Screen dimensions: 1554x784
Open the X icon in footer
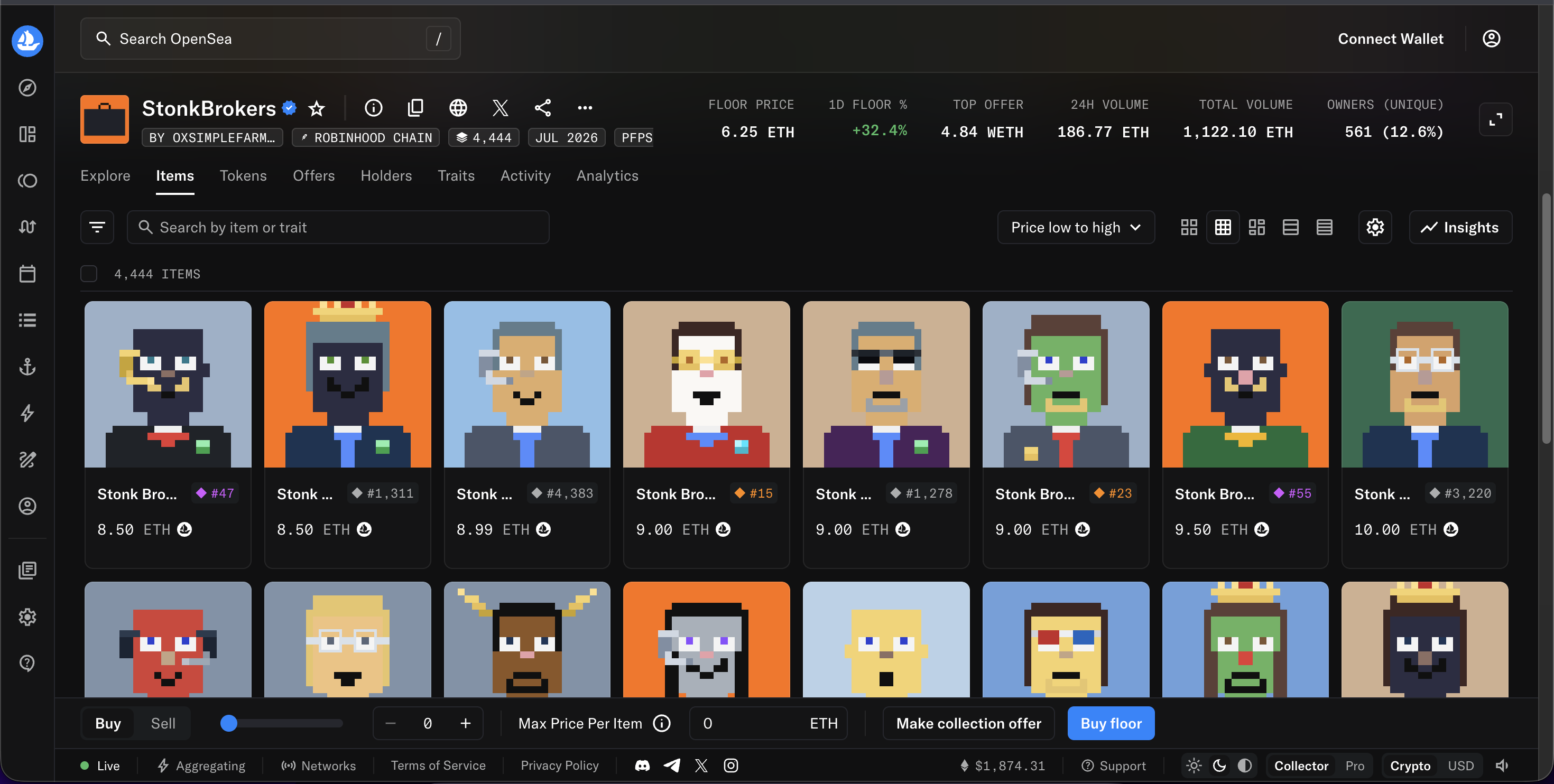701,766
